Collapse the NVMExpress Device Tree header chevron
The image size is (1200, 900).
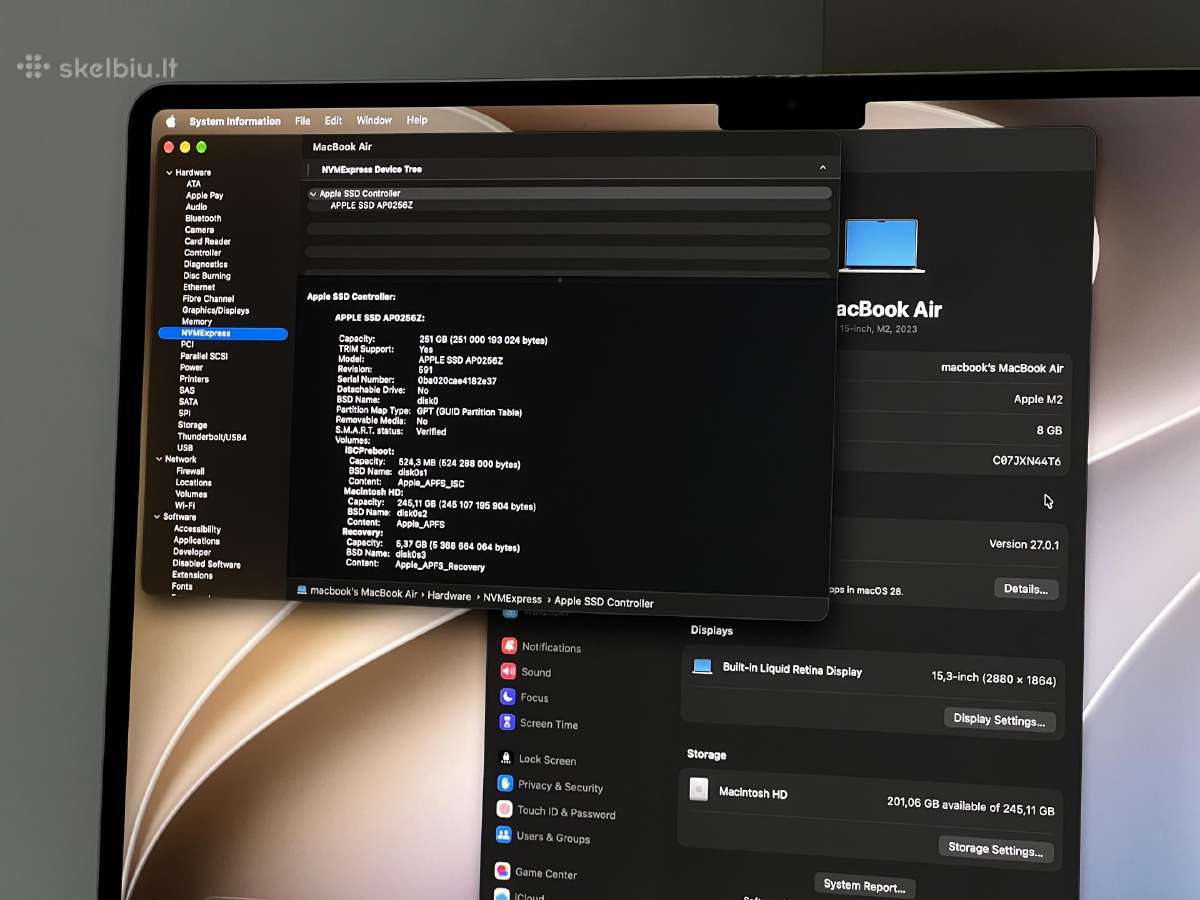pyautogui.click(x=823, y=168)
